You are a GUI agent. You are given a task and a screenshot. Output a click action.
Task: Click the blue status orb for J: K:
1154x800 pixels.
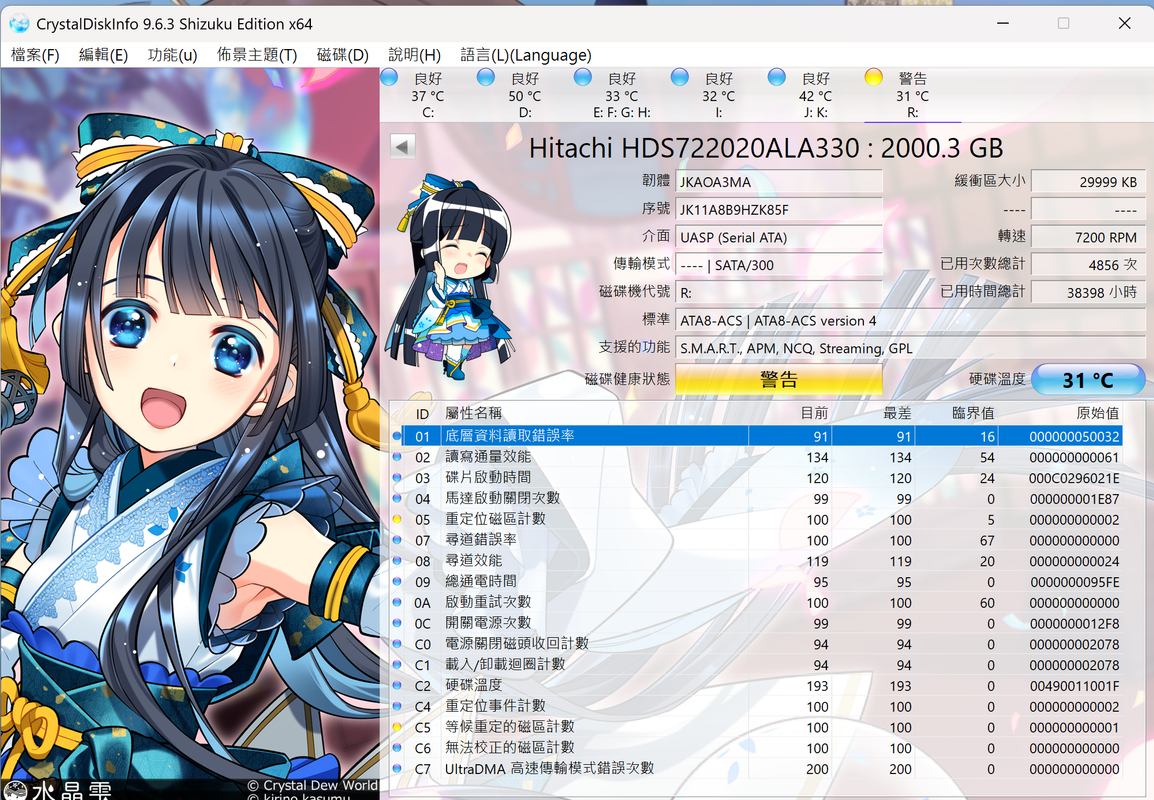(x=776, y=77)
